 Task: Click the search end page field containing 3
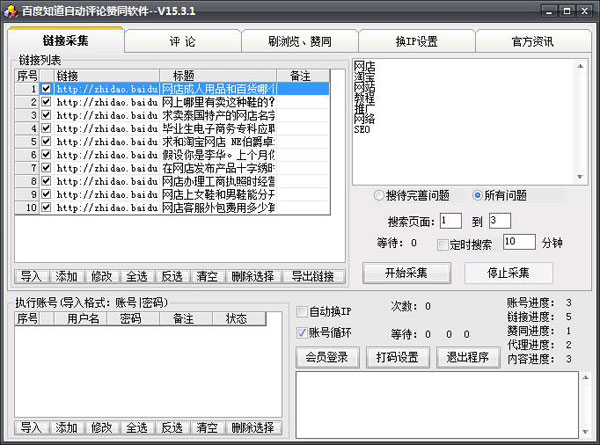pos(500,221)
